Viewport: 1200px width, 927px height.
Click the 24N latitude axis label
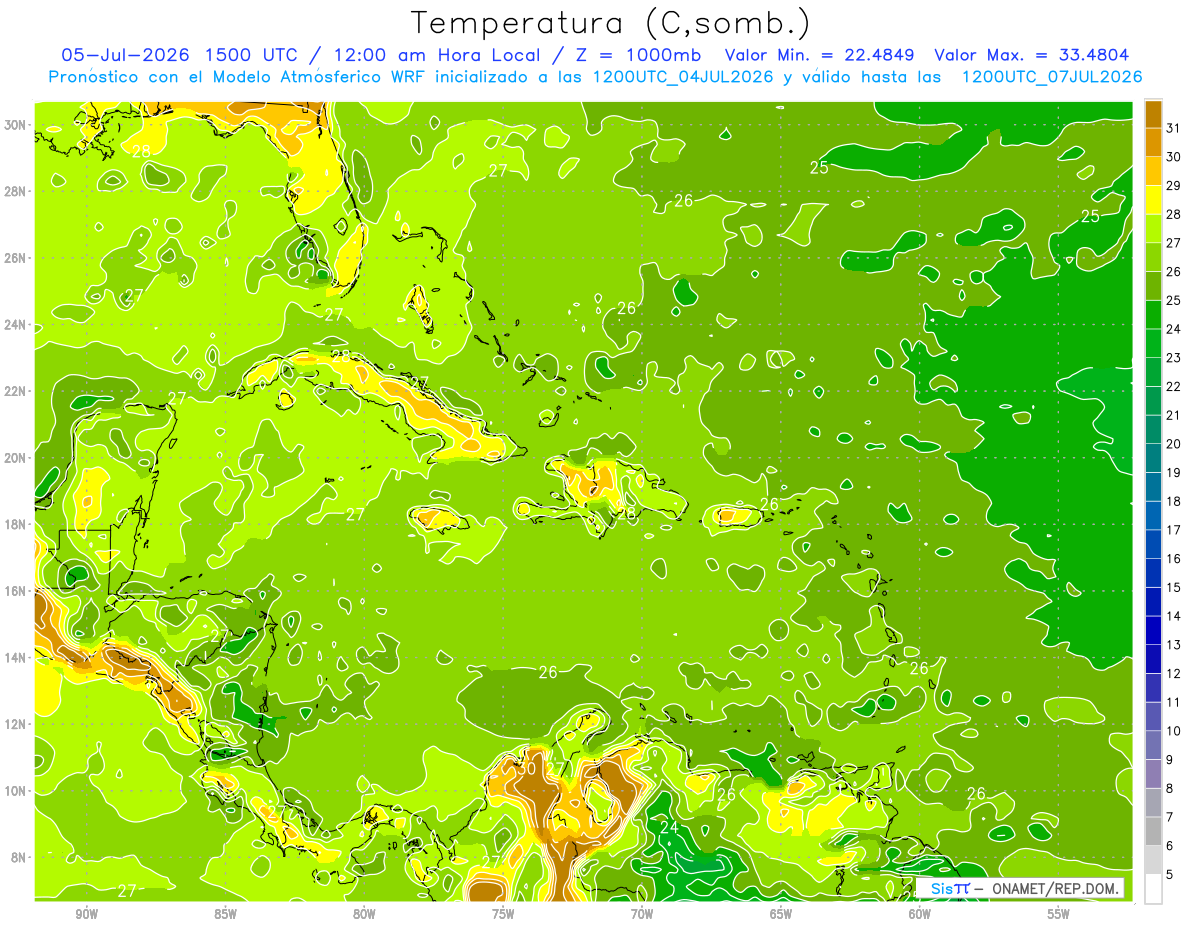[16, 324]
